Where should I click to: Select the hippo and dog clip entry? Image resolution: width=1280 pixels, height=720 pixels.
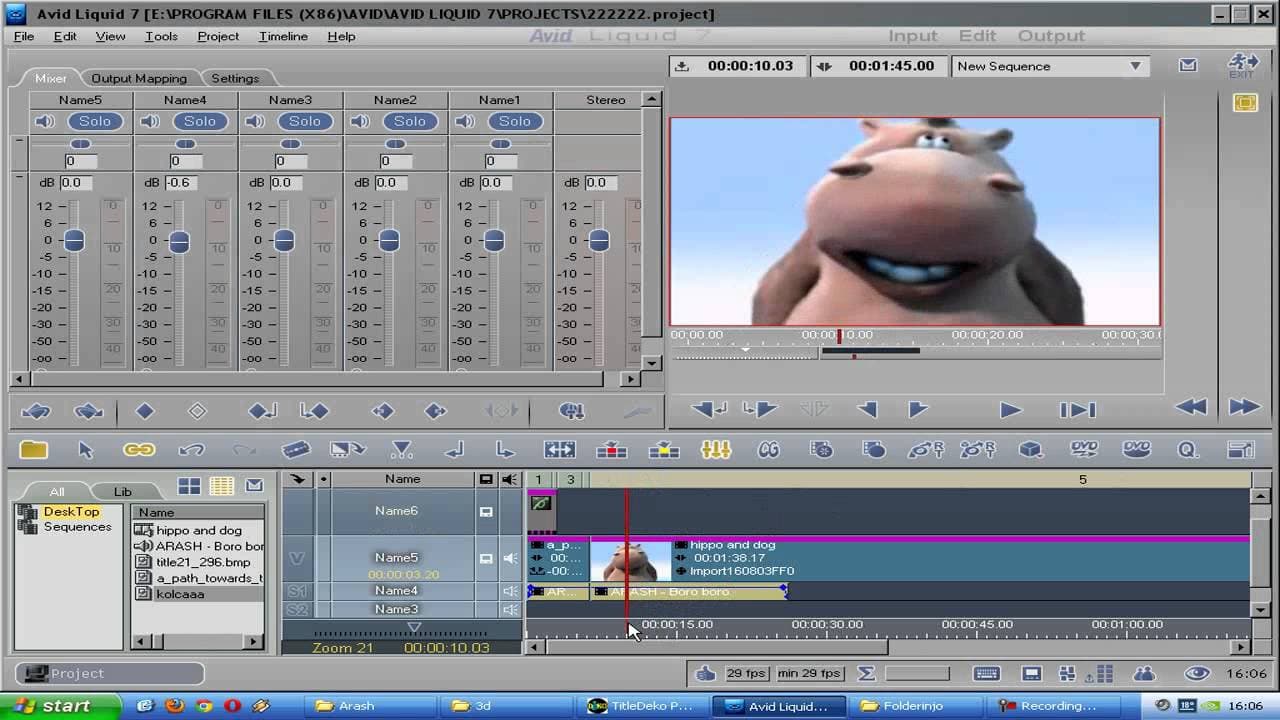199,530
